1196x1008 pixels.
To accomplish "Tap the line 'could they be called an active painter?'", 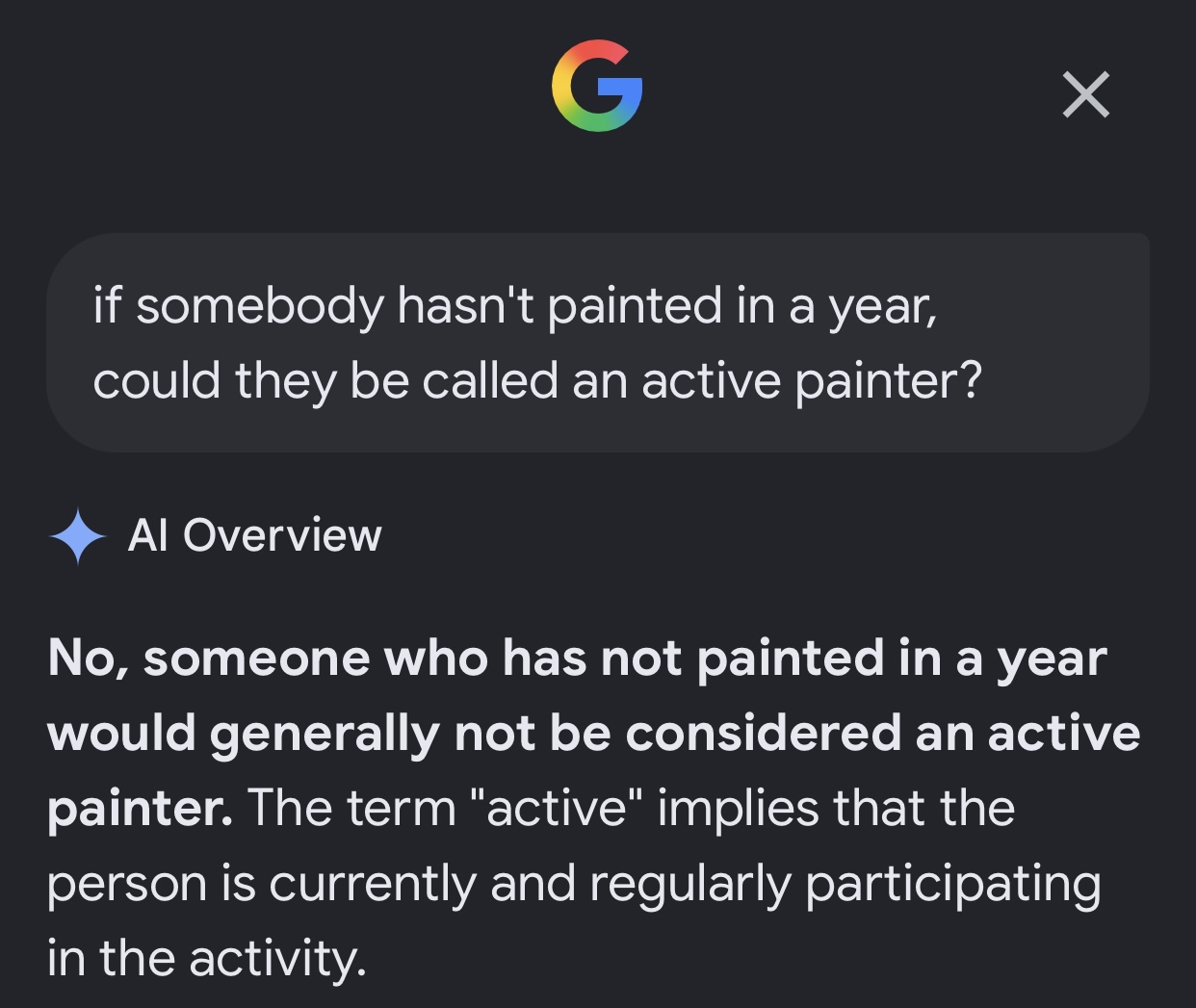I will click(537, 381).
